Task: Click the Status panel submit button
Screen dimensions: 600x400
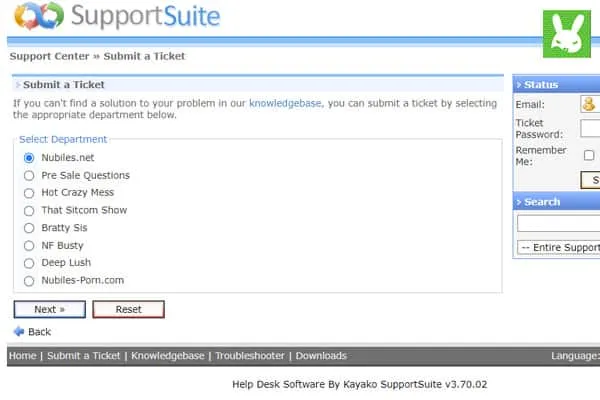Action: coord(590,180)
